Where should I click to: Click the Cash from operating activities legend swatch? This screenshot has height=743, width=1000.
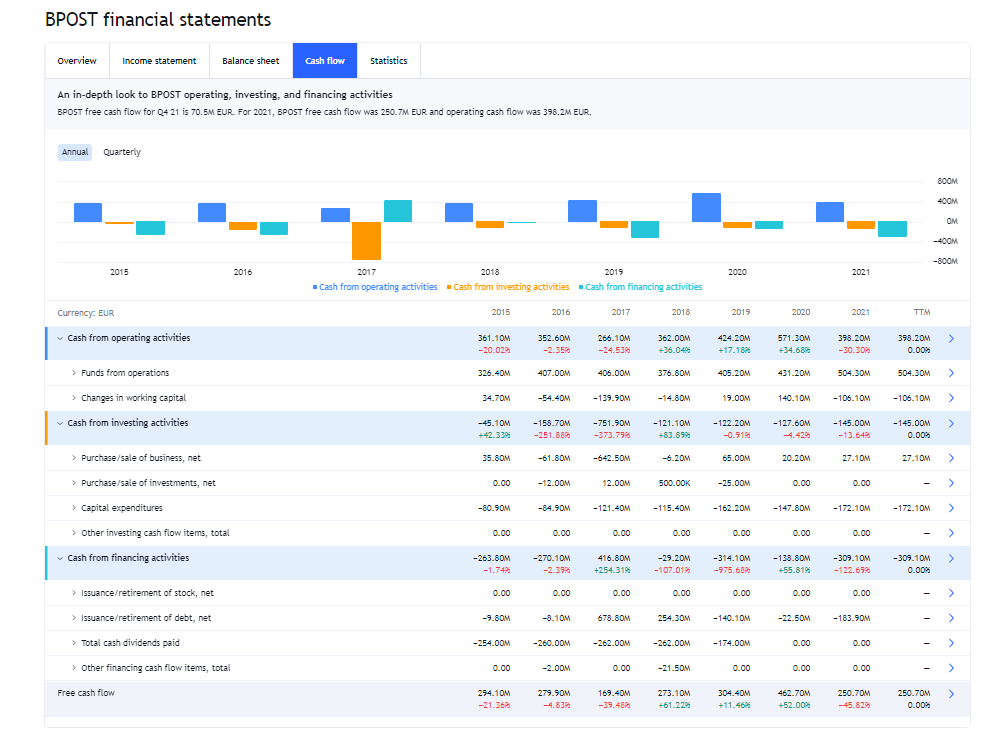(x=314, y=287)
